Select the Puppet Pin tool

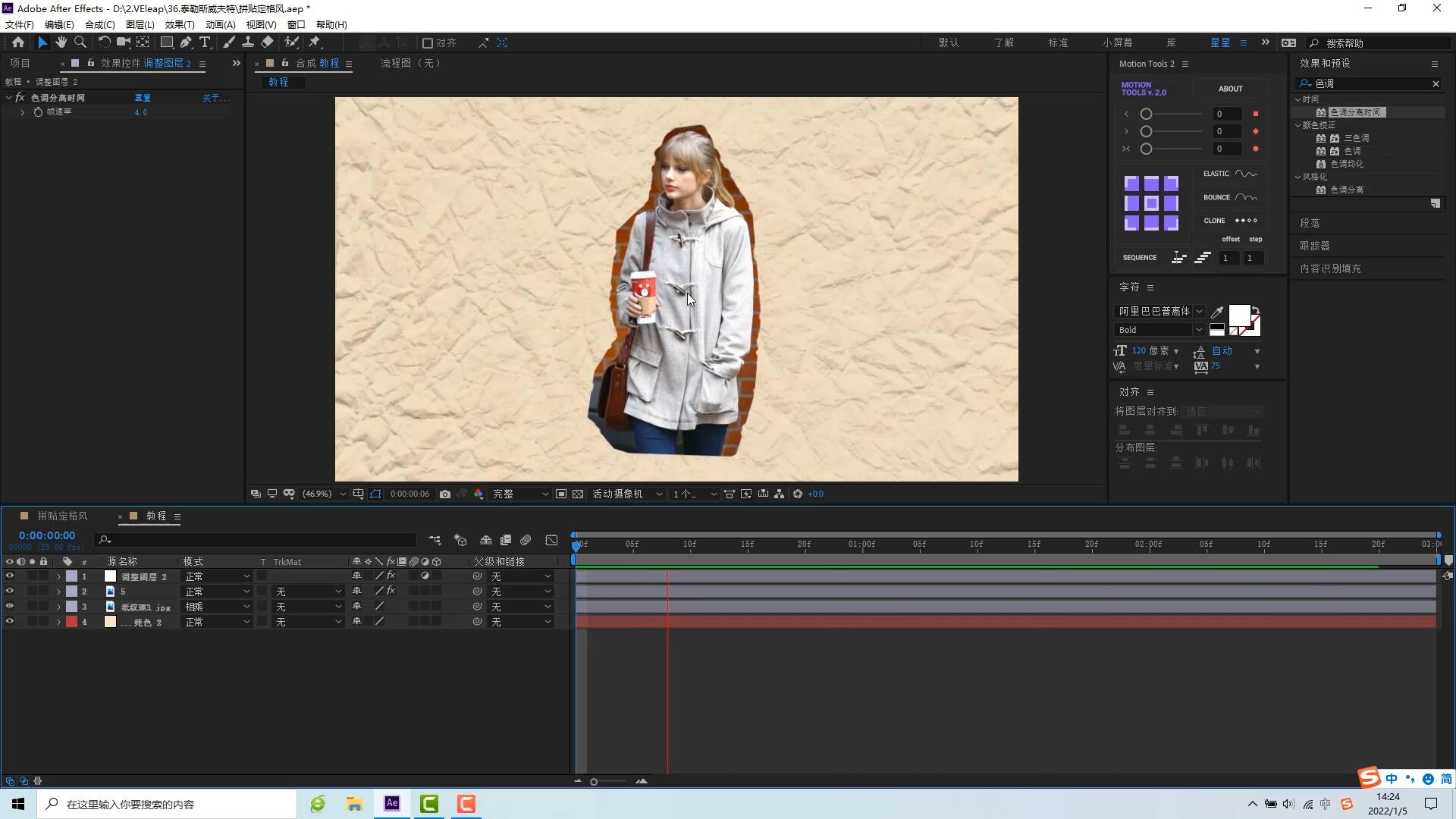tap(315, 42)
